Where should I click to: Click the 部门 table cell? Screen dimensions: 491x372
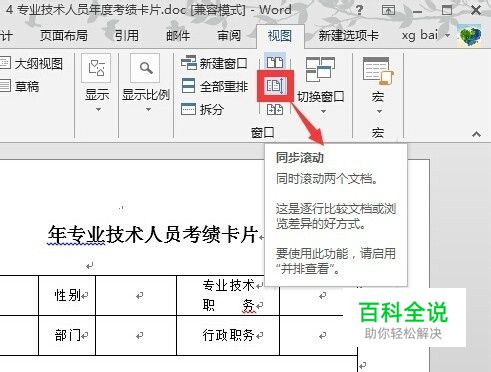point(67,335)
